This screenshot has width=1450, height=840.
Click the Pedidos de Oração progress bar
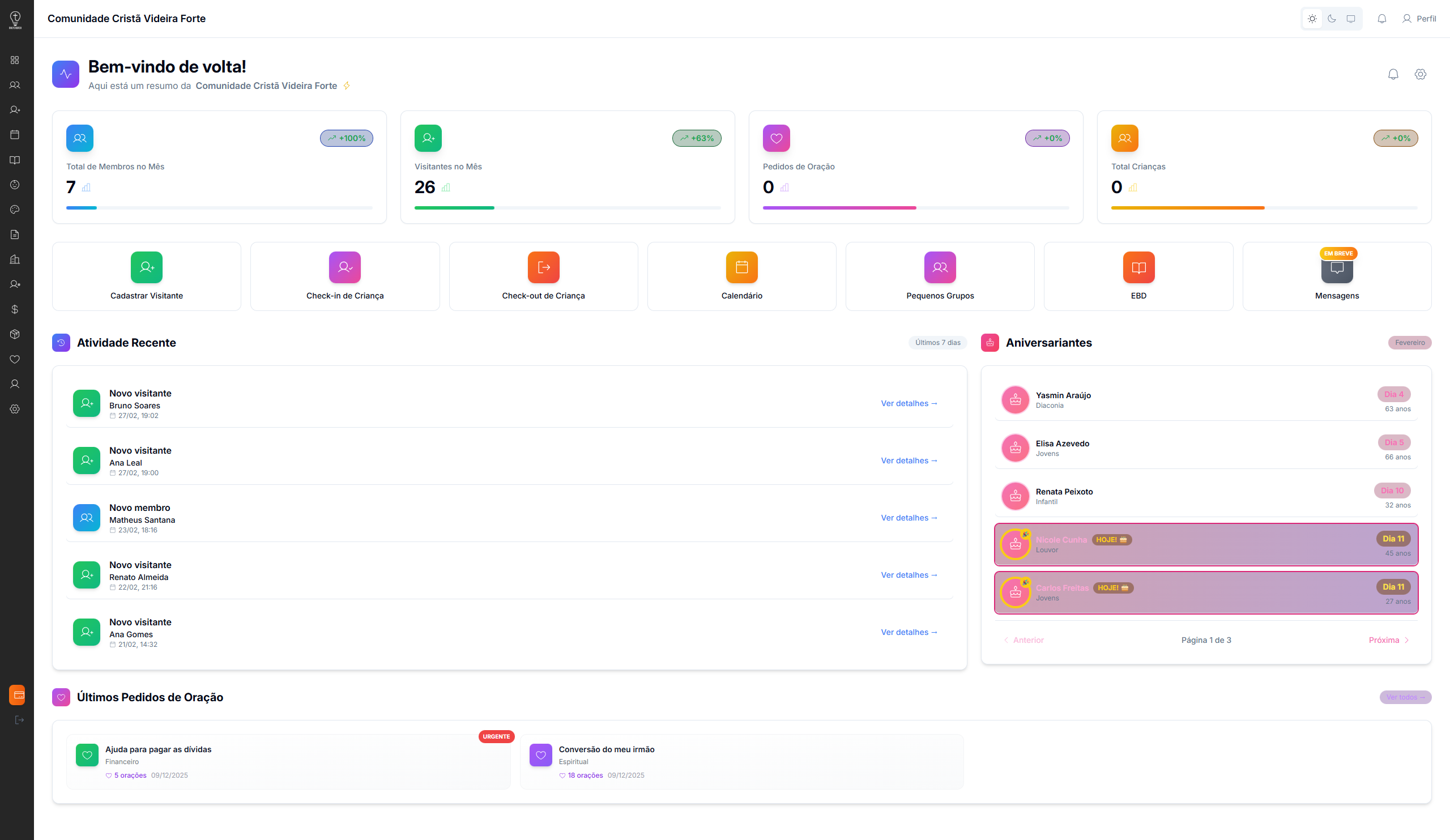[x=915, y=208]
